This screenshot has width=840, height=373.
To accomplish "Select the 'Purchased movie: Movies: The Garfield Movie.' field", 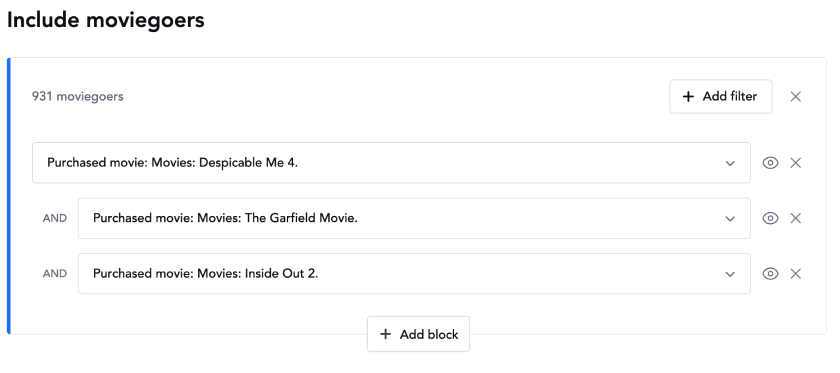I will click(414, 218).
